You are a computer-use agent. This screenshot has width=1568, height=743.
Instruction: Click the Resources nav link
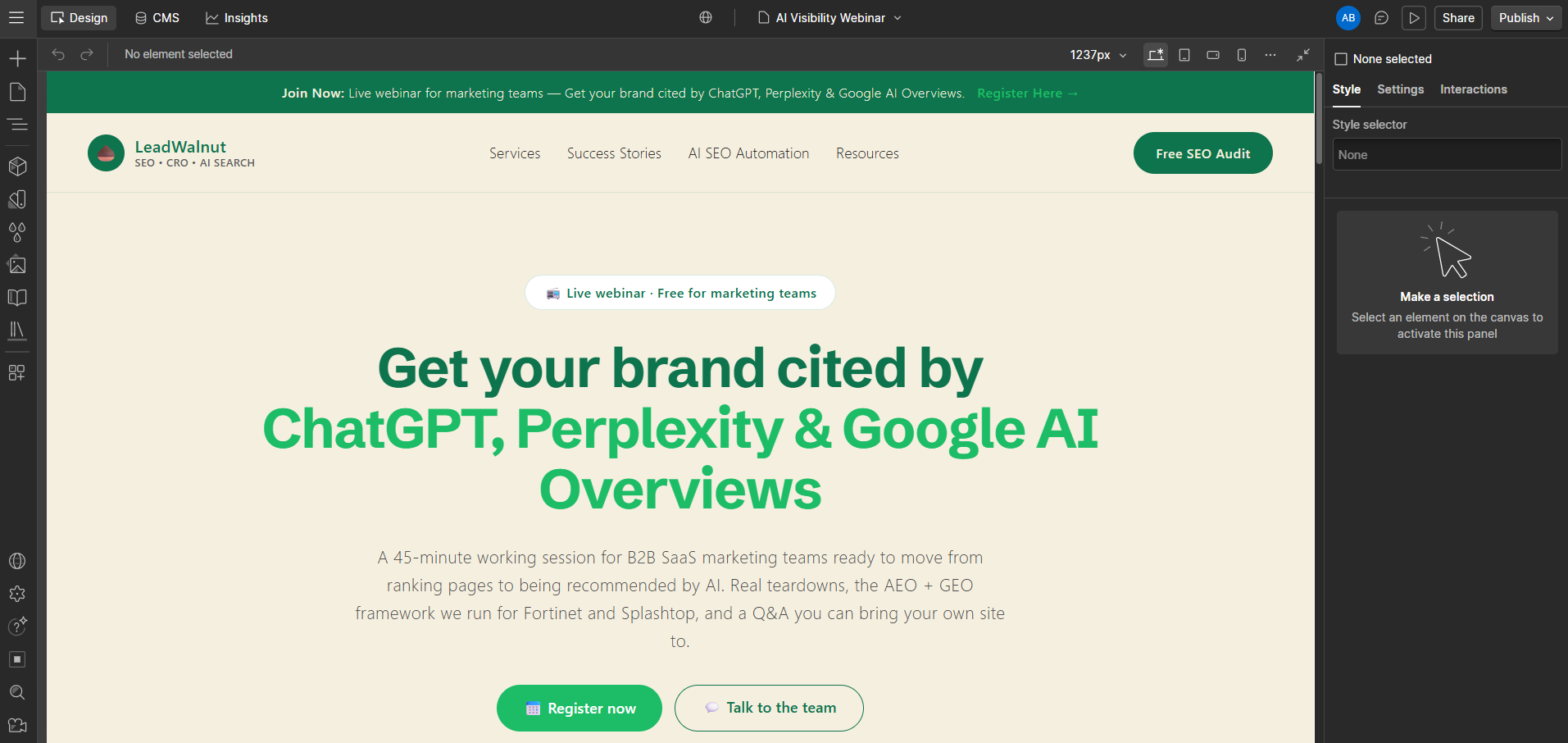point(867,153)
